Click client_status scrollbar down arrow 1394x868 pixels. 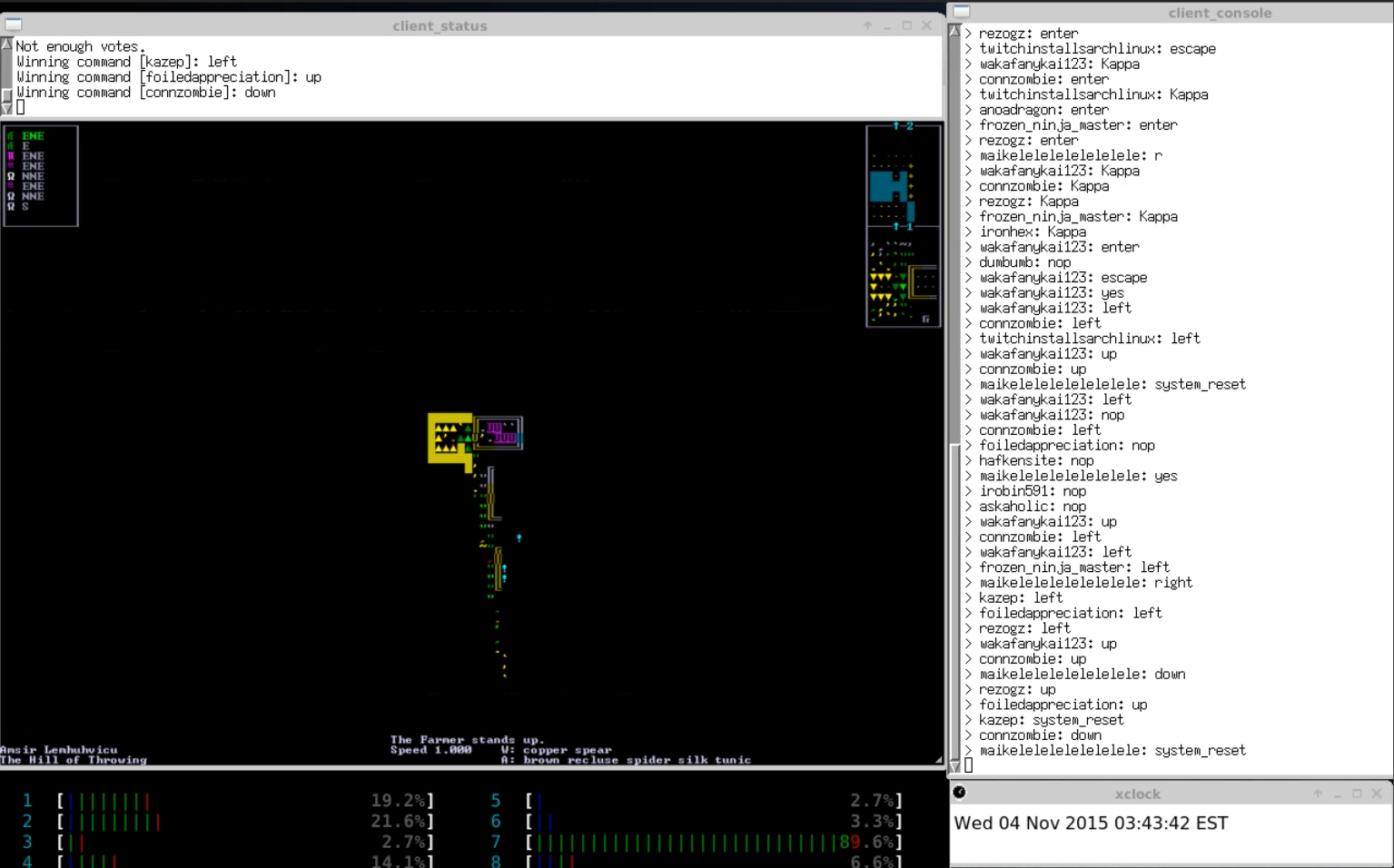click(7, 108)
